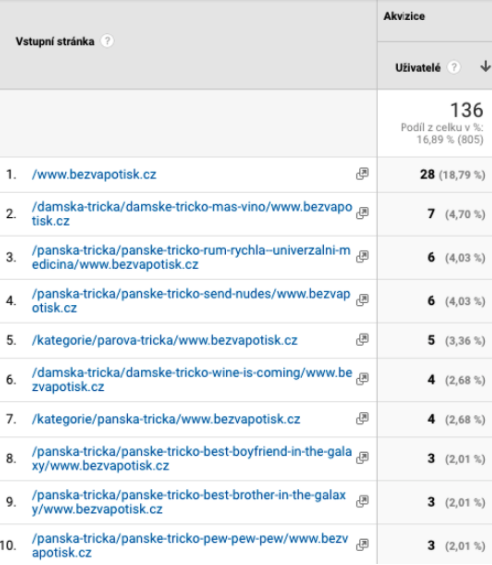Select users cell for pew-pew-pew row
The height and width of the screenshot is (565, 492).
point(435,545)
